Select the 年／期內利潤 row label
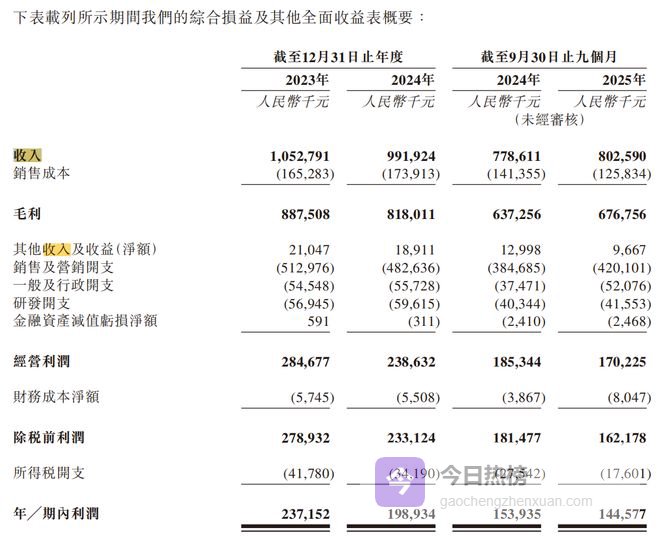 tap(55, 513)
